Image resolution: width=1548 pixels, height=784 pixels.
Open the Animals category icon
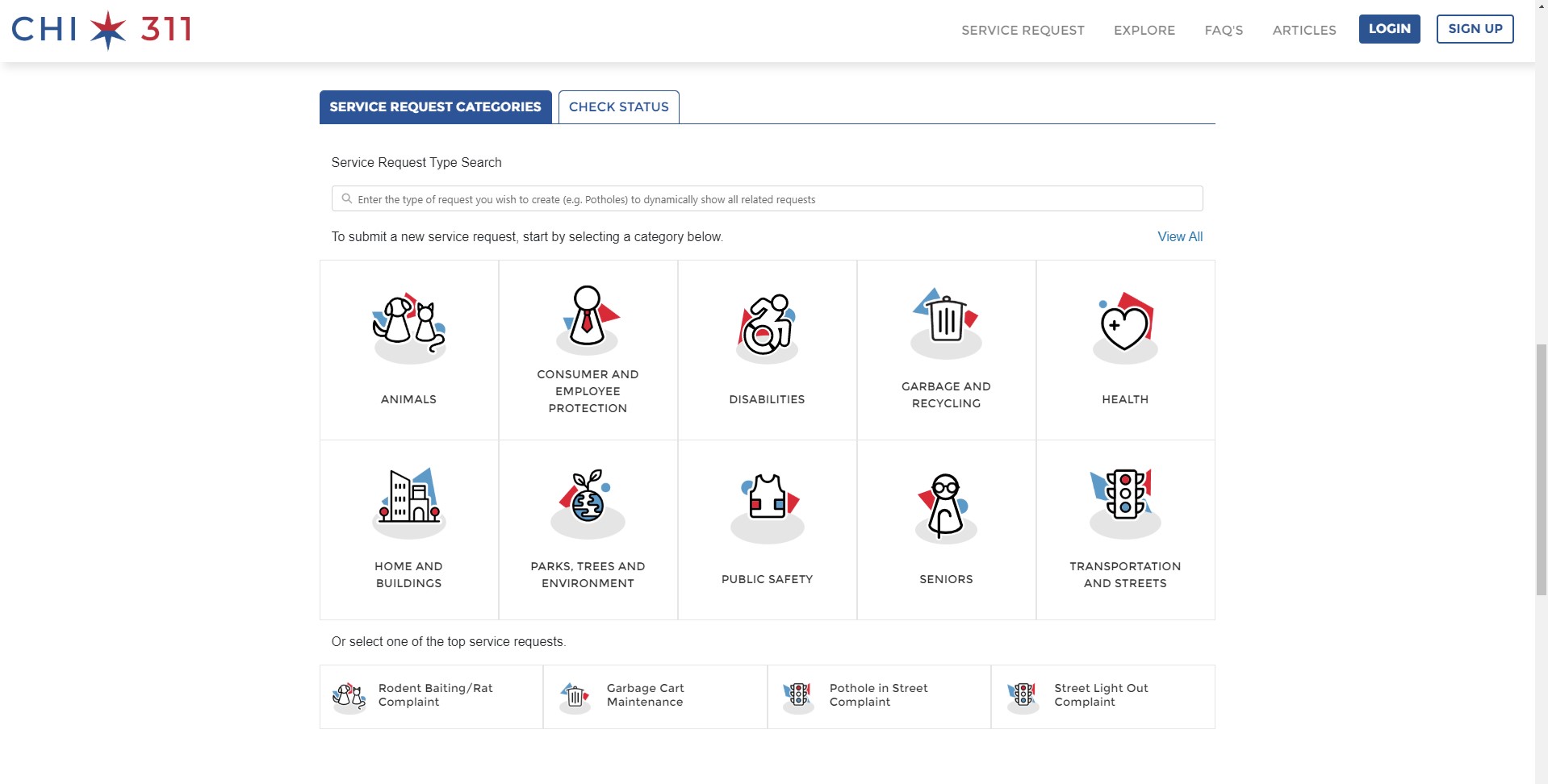tap(409, 327)
